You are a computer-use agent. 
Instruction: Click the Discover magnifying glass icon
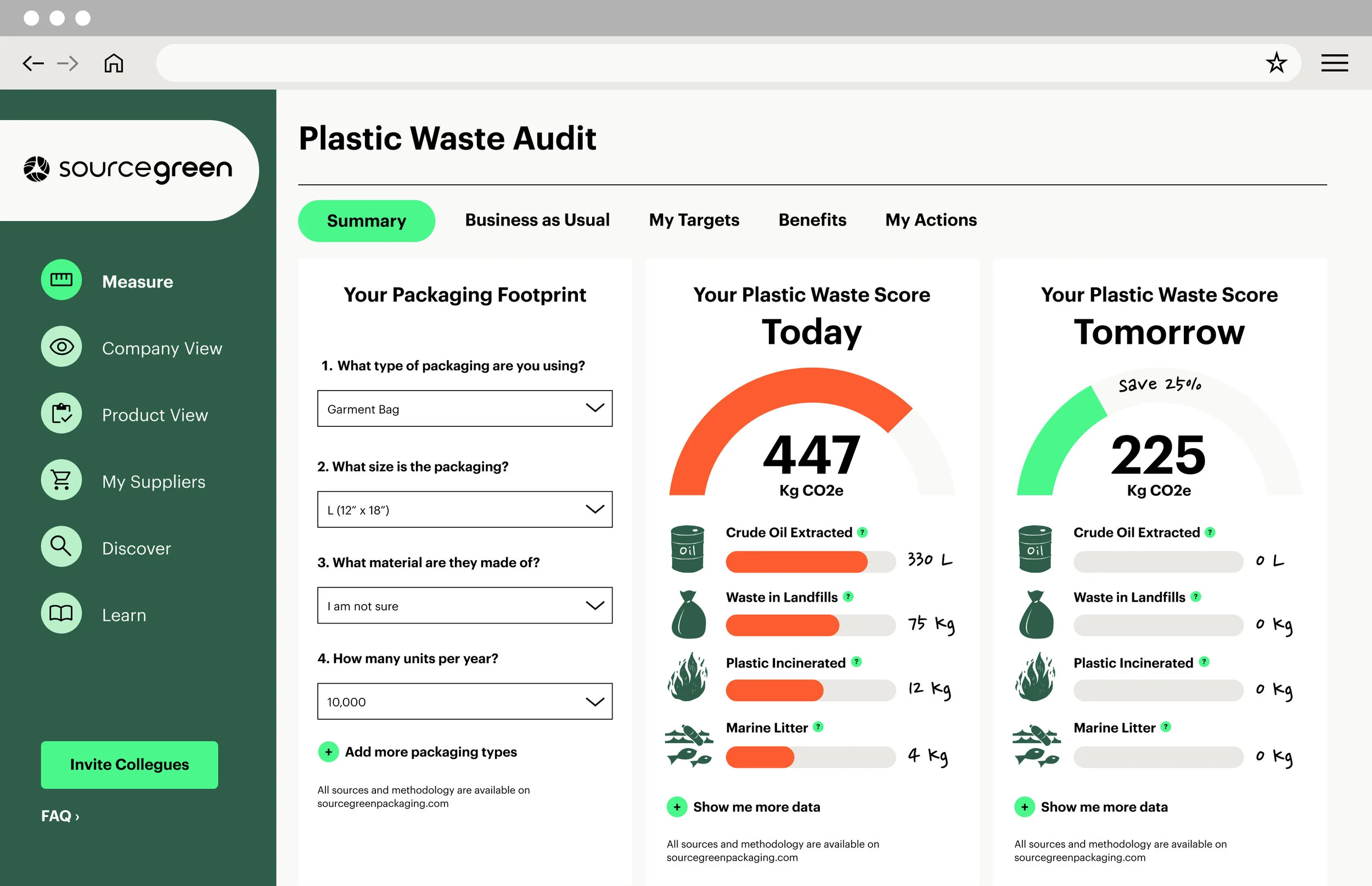click(x=61, y=546)
